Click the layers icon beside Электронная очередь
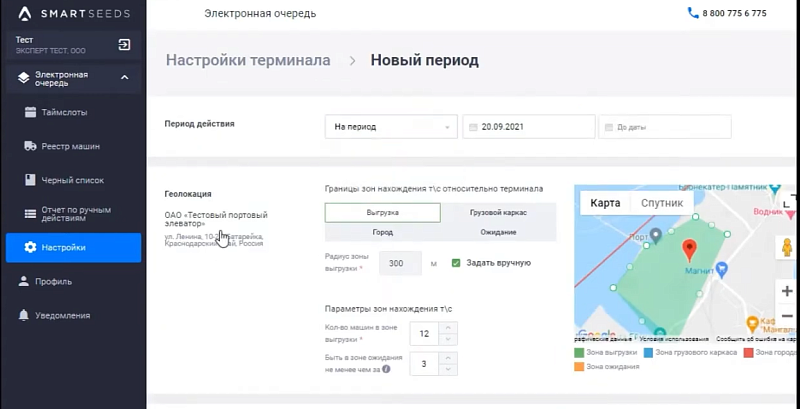The height and width of the screenshot is (409, 800). tap(23, 78)
